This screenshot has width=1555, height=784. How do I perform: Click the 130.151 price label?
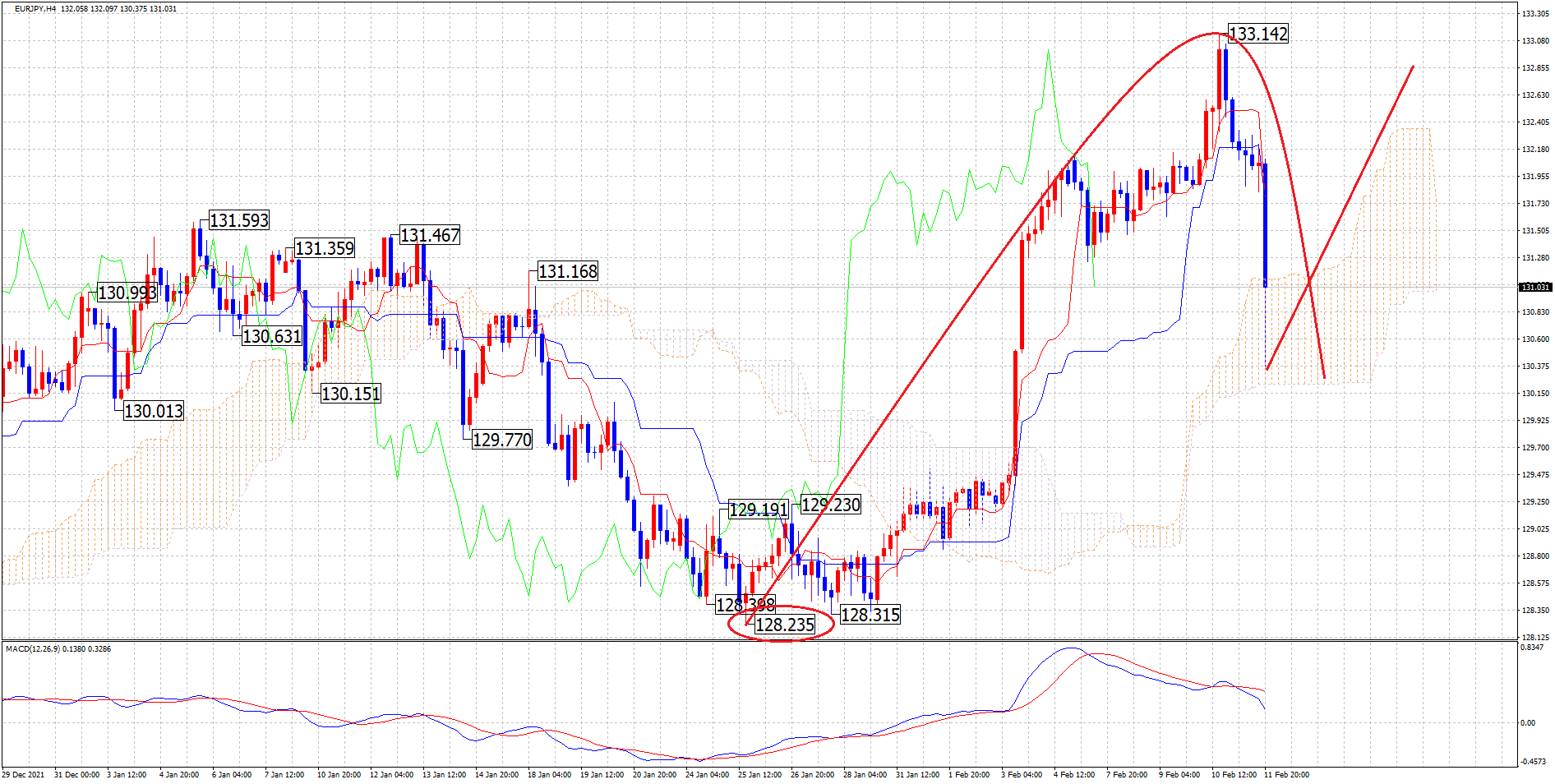[350, 394]
